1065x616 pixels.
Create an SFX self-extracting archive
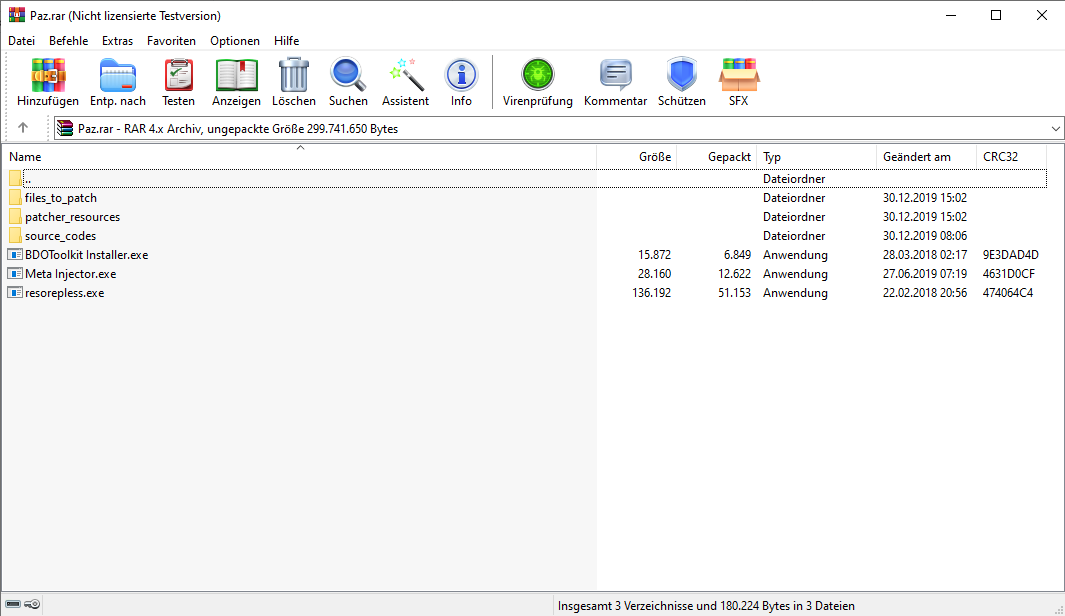click(738, 82)
